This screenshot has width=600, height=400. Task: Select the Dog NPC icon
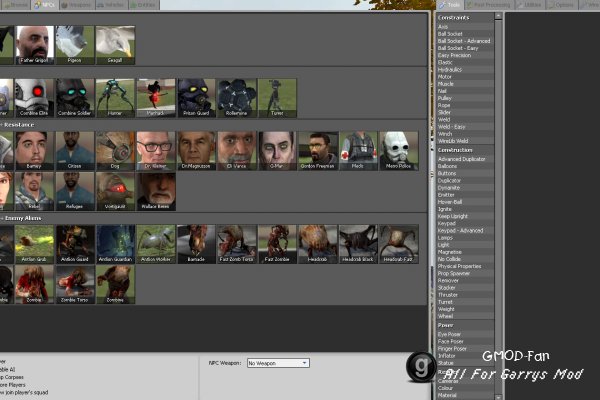click(x=115, y=151)
